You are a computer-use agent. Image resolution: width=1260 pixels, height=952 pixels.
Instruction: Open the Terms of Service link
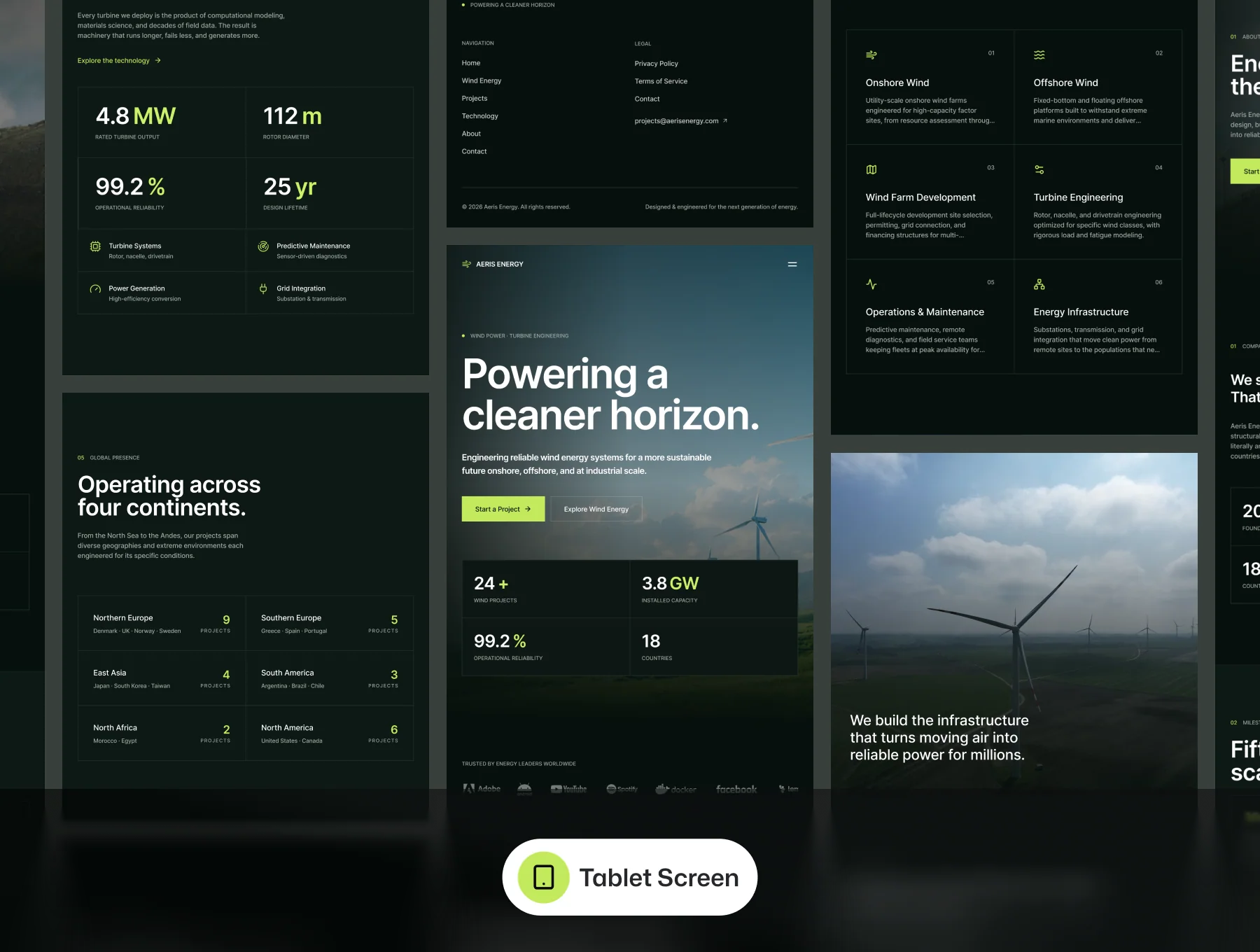tap(661, 81)
